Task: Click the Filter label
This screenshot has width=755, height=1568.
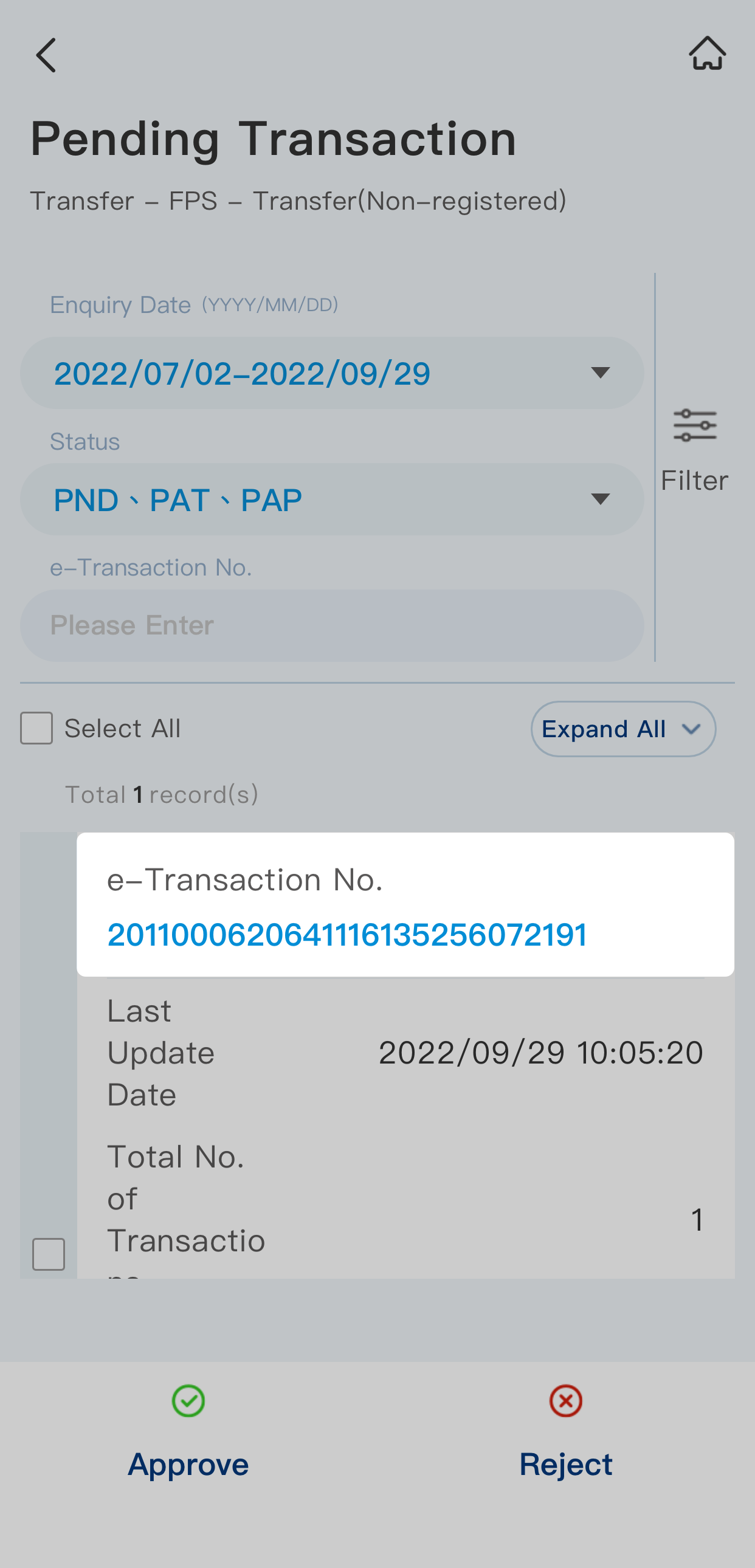Action: tap(695, 481)
